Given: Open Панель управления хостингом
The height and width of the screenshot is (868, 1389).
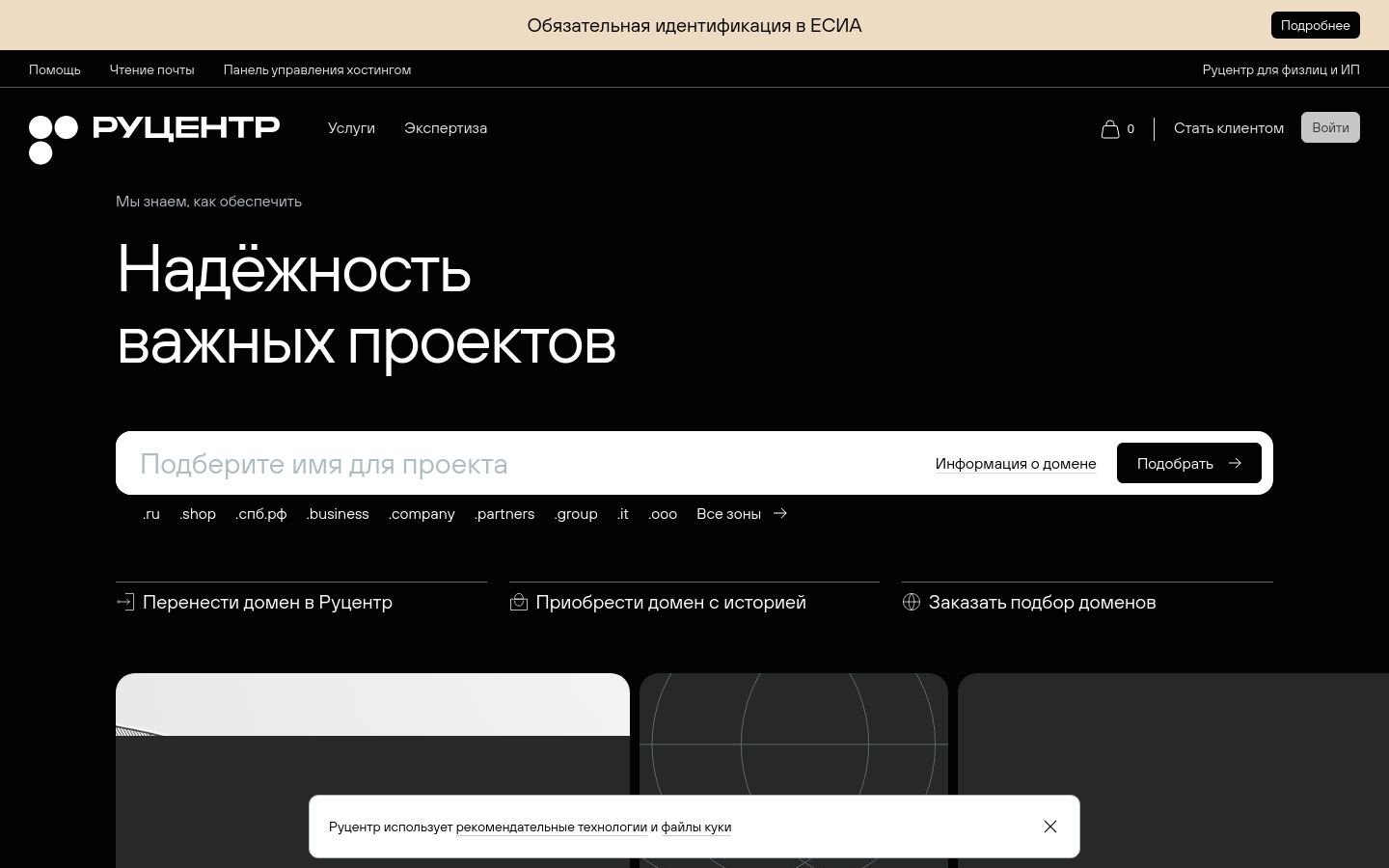Looking at the screenshot, I should (x=317, y=69).
